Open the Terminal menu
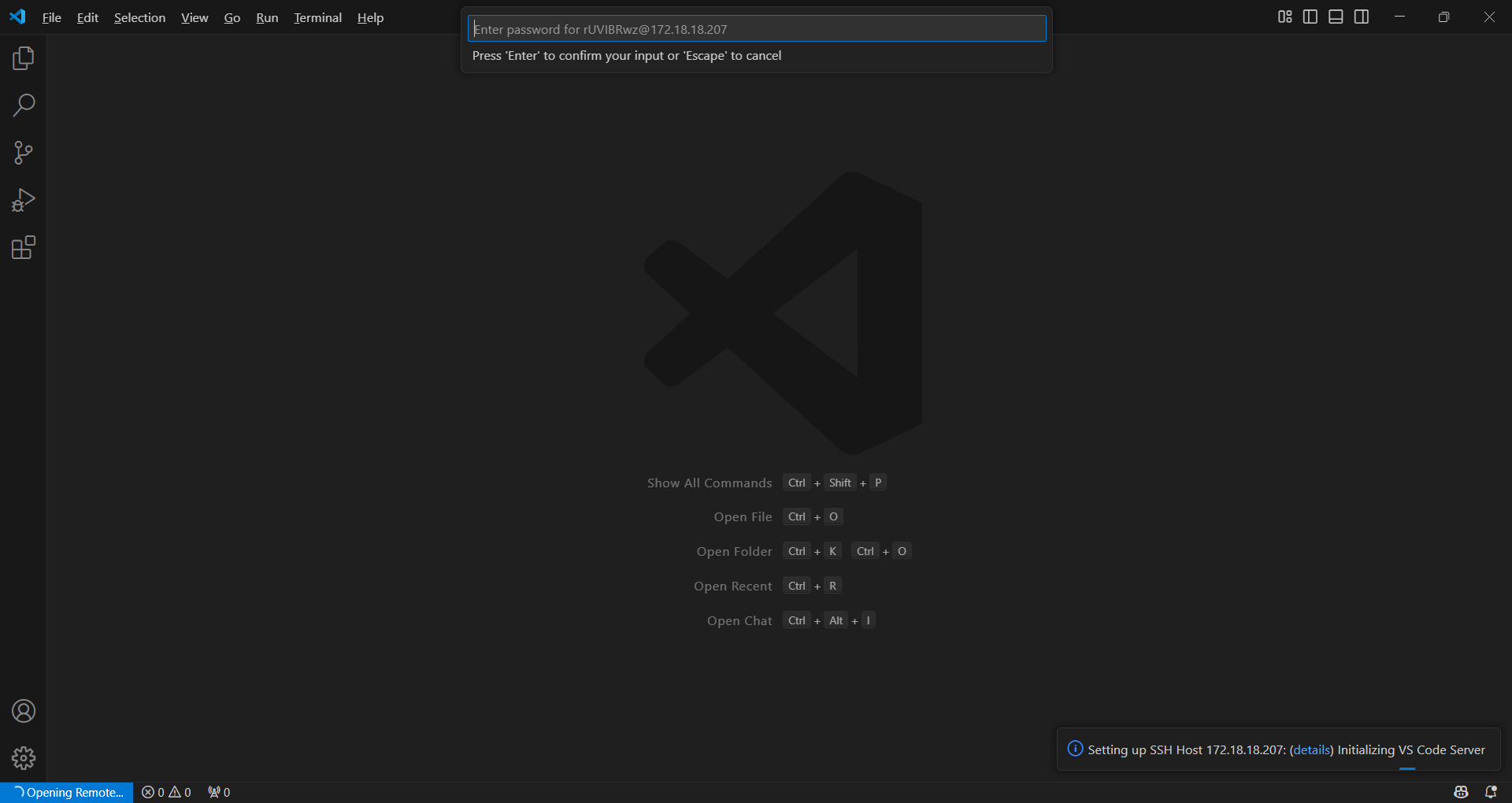This screenshot has width=1512, height=803. pyautogui.click(x=317, y=17)
